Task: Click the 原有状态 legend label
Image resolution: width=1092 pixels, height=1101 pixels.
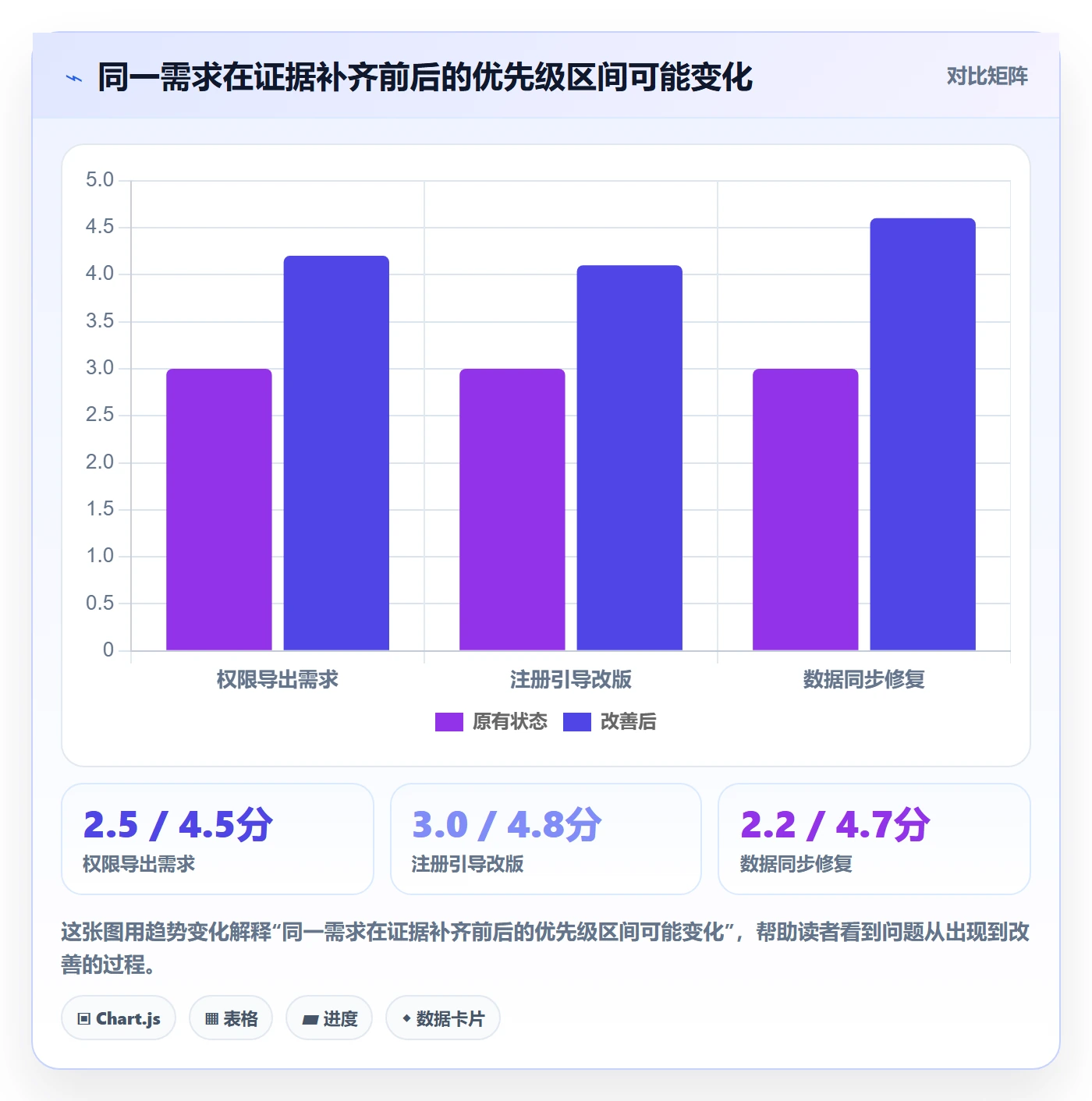Action: pyautogui.click(x=510, y=722)
